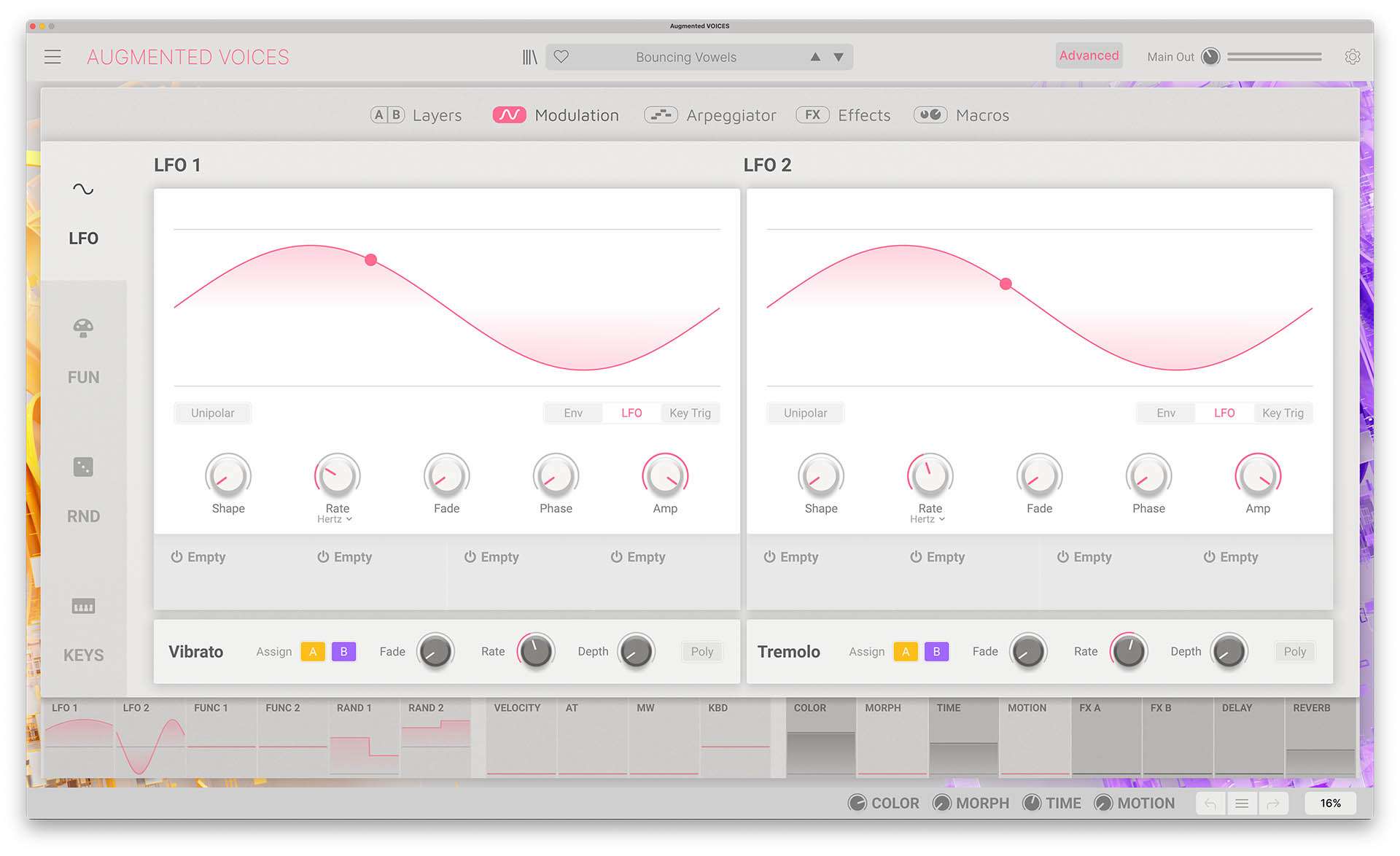The width and height of the screenshot is (1400, 856).
Task: Switch to the Effects tab
Action: click(x=843, y=114)
